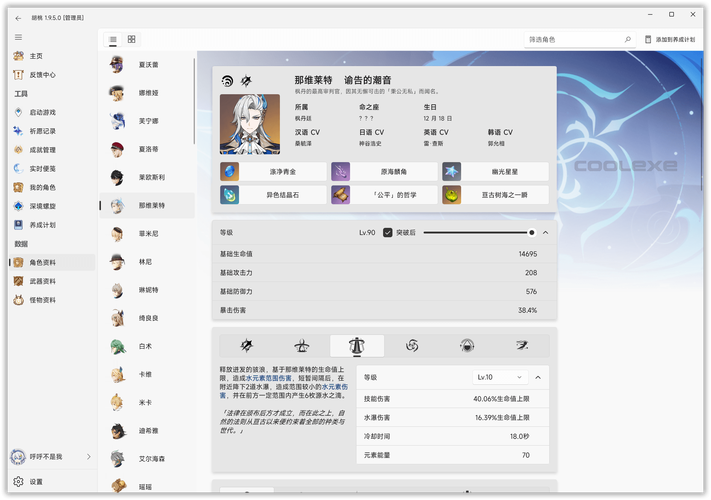Open 养成计划 cultivation plan
Viewport: 711px width, 500px height.
[52, 225]
